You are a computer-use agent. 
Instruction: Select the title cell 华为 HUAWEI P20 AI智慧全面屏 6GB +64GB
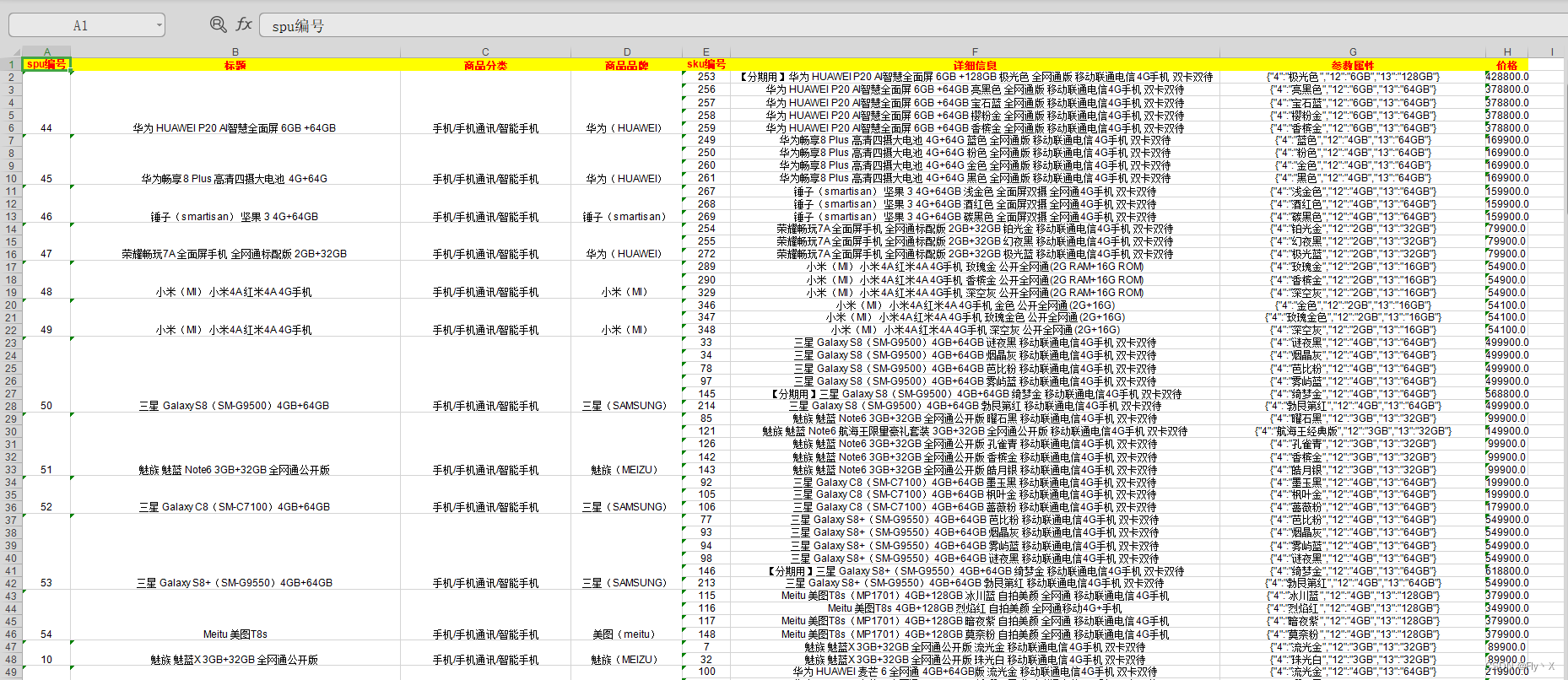click(235, 103)
